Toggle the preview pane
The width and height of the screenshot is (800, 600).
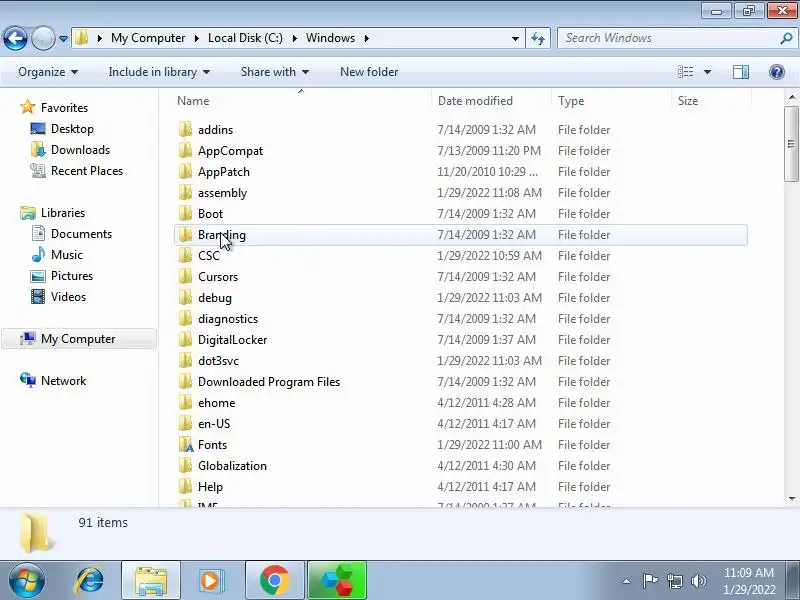point(741,72)
